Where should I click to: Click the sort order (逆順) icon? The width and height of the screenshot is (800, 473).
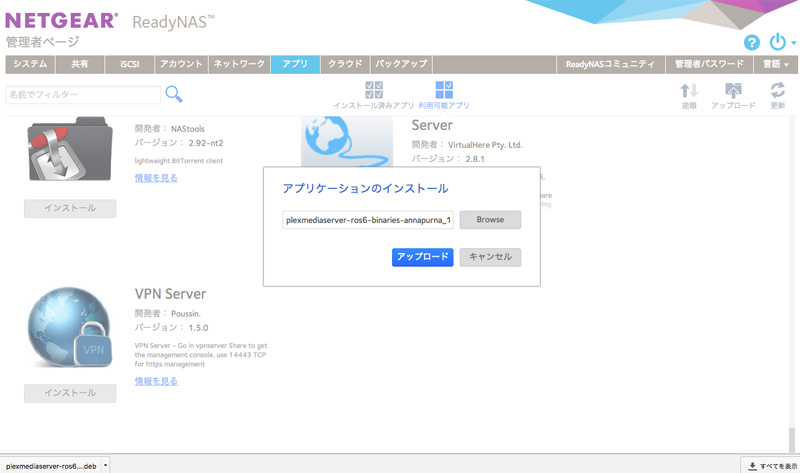689,91
